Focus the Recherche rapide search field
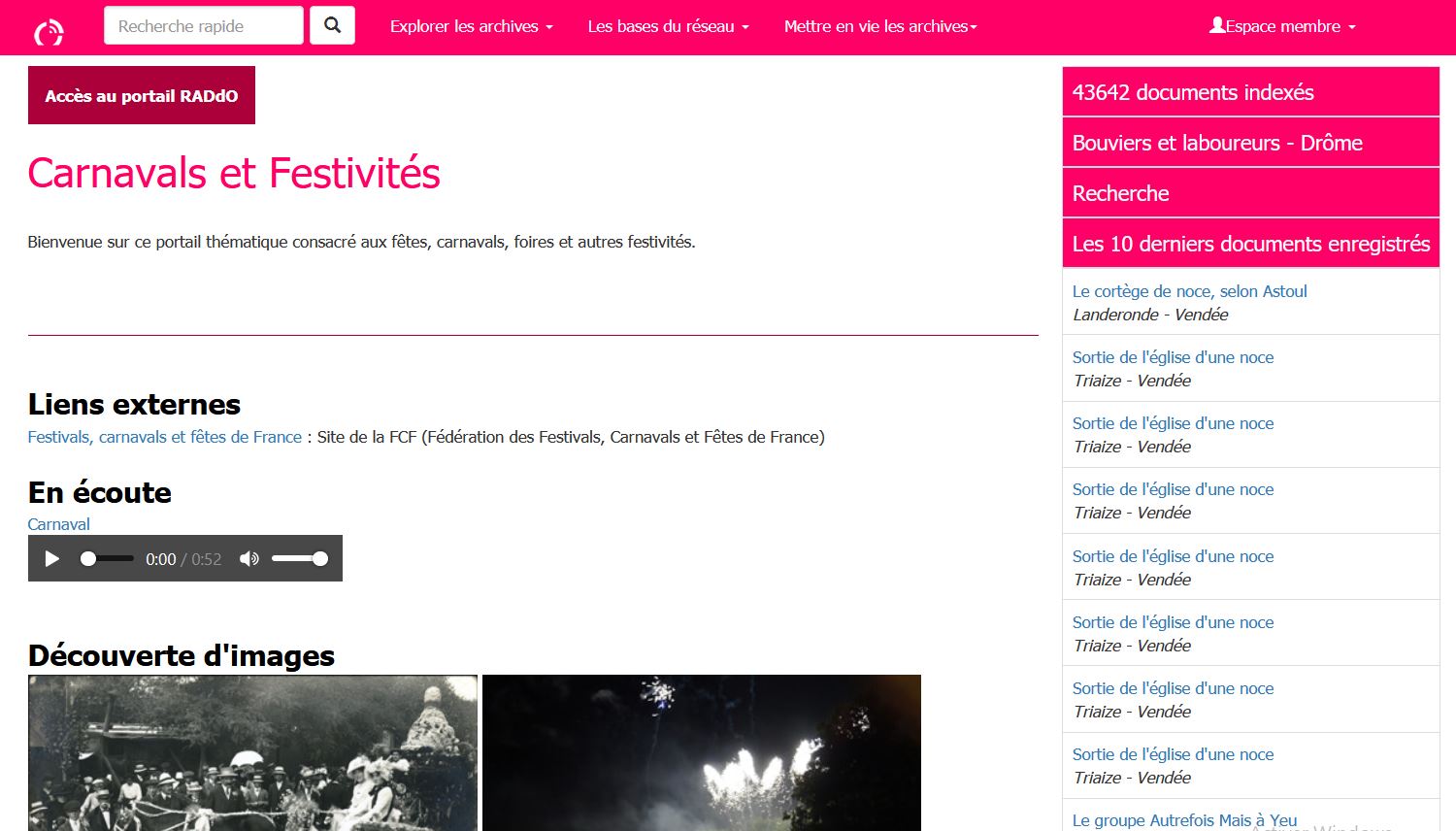This screenshot has height=831, width=1456. pyautogui.click(x=204, y=26)
